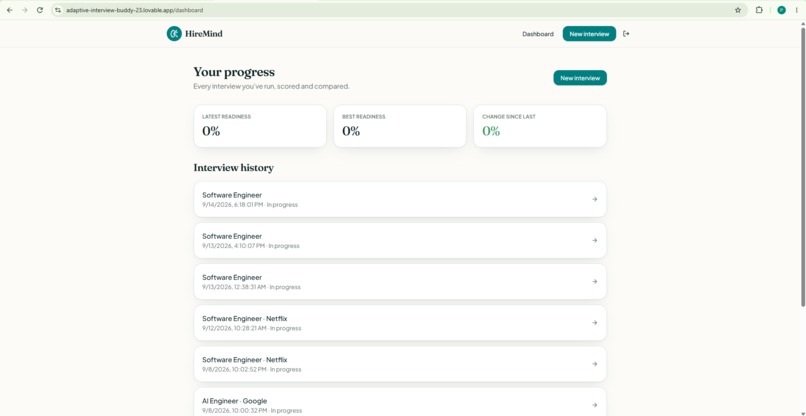Open Dashboard in the top navigation
806x416 pixels.
[x=538, y=34]
